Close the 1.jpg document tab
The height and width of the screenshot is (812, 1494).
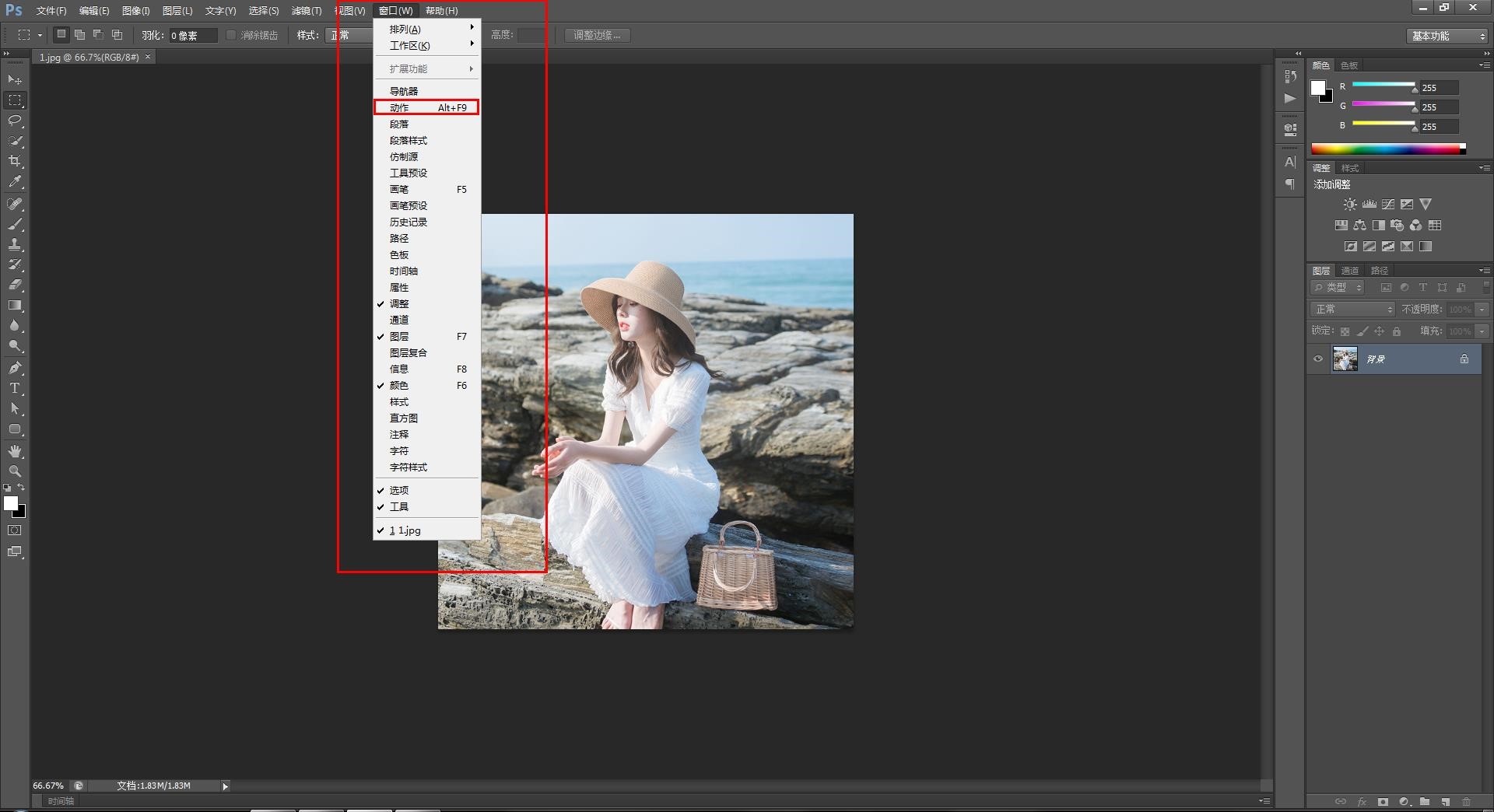148,57
